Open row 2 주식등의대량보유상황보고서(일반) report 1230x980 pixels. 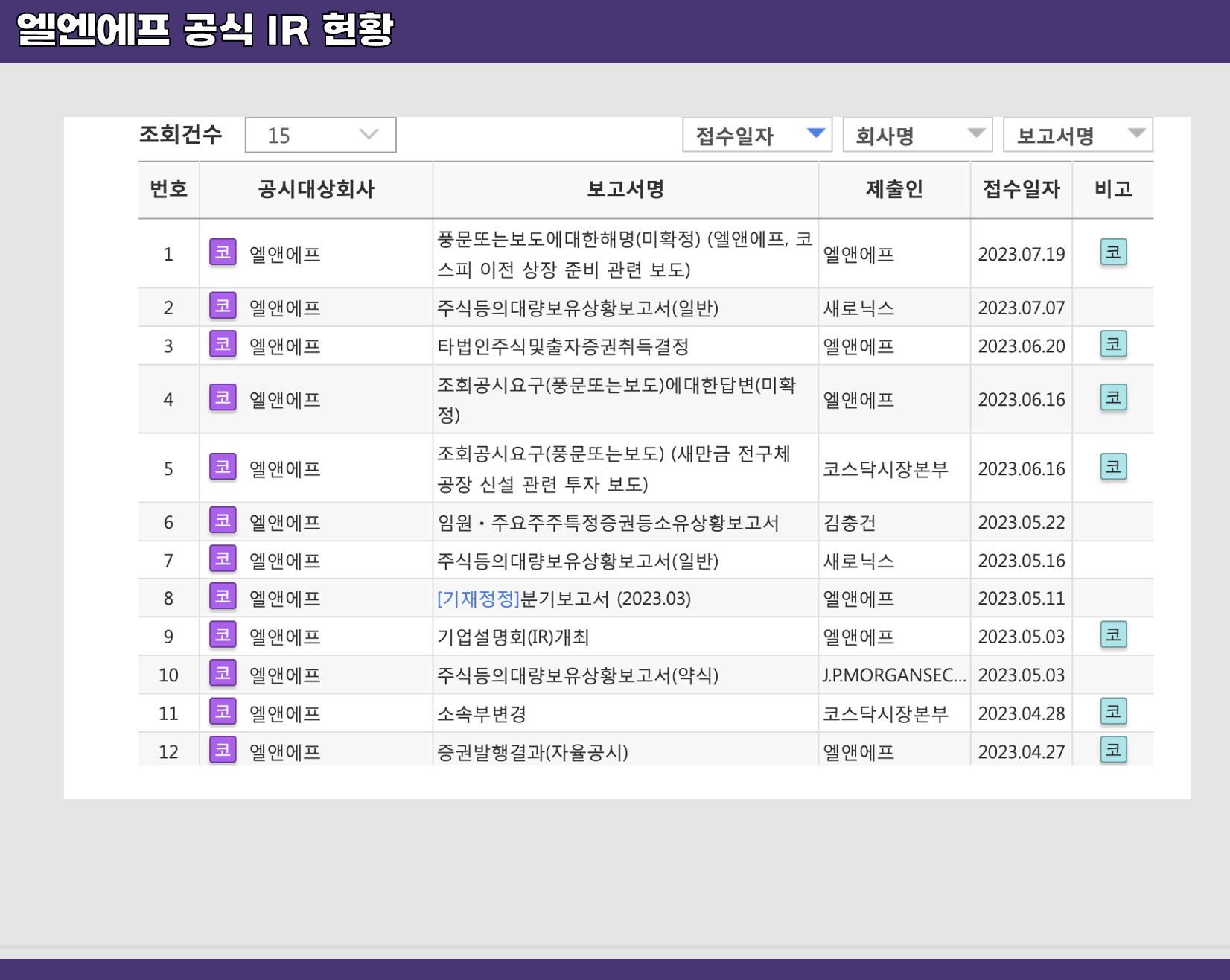578,308
